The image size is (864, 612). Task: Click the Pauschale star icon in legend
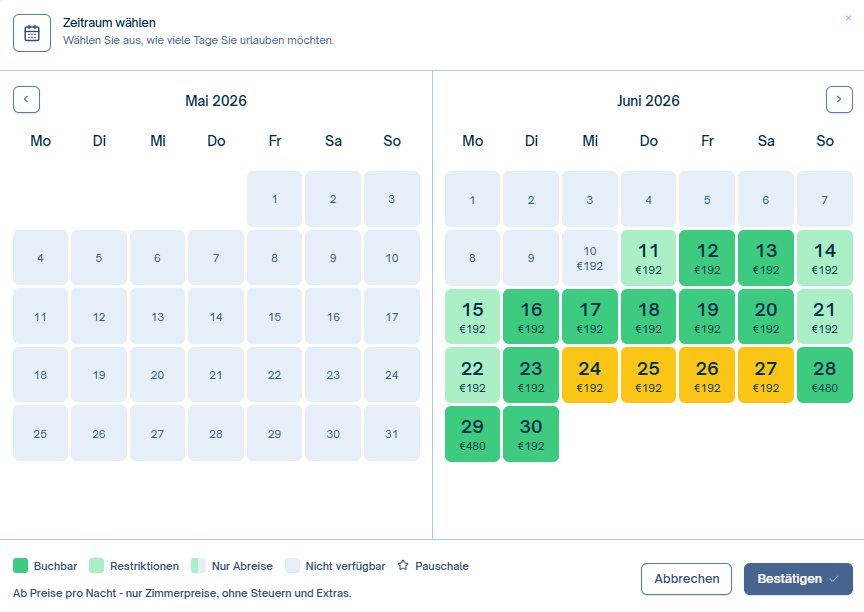[404, 566]
